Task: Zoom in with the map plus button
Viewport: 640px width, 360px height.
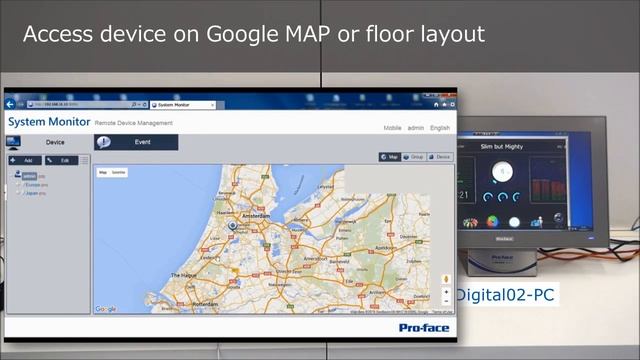Action: click(x=446, y=292)
